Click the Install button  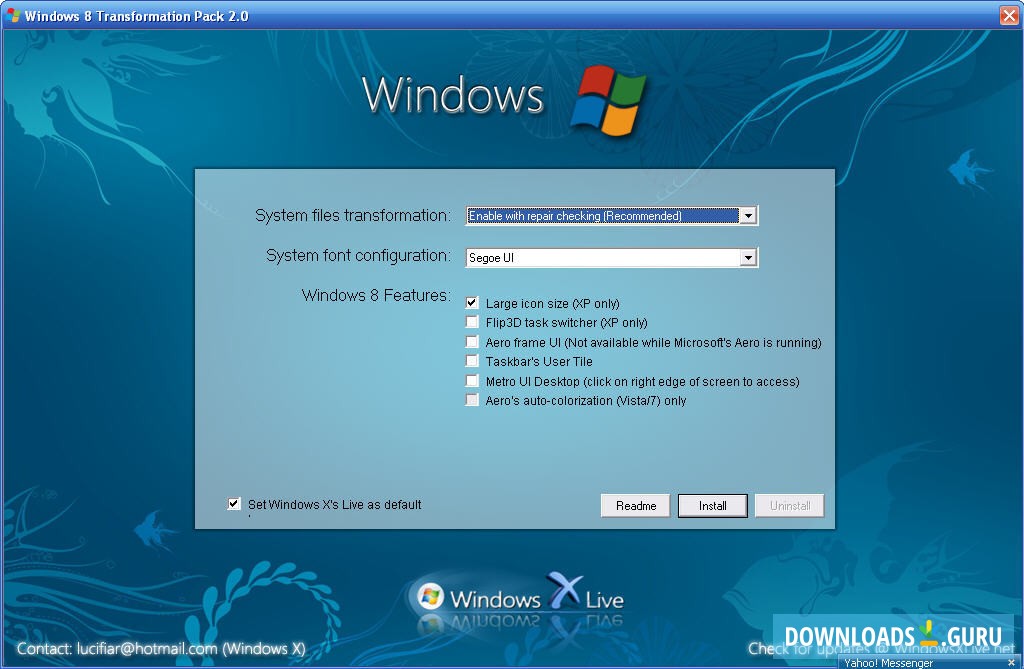pos(712,506)
